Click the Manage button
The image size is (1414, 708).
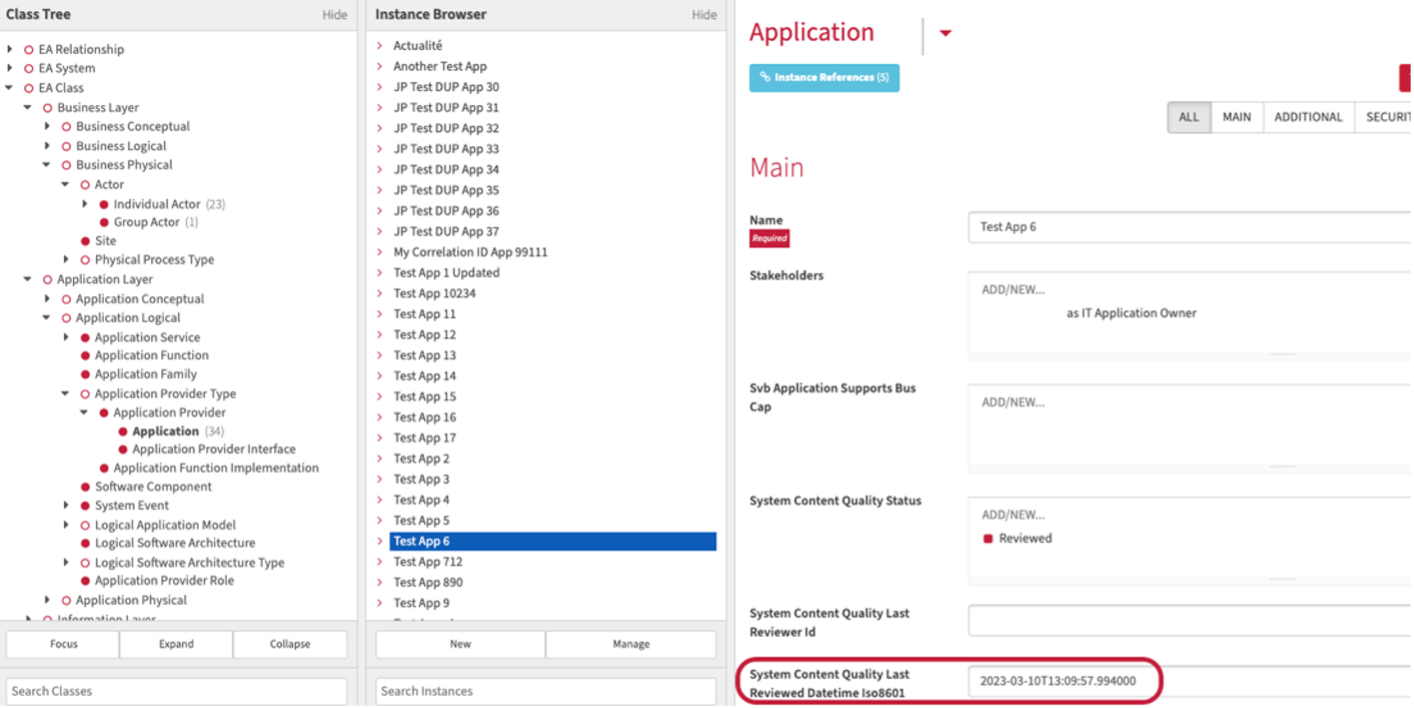631,644
